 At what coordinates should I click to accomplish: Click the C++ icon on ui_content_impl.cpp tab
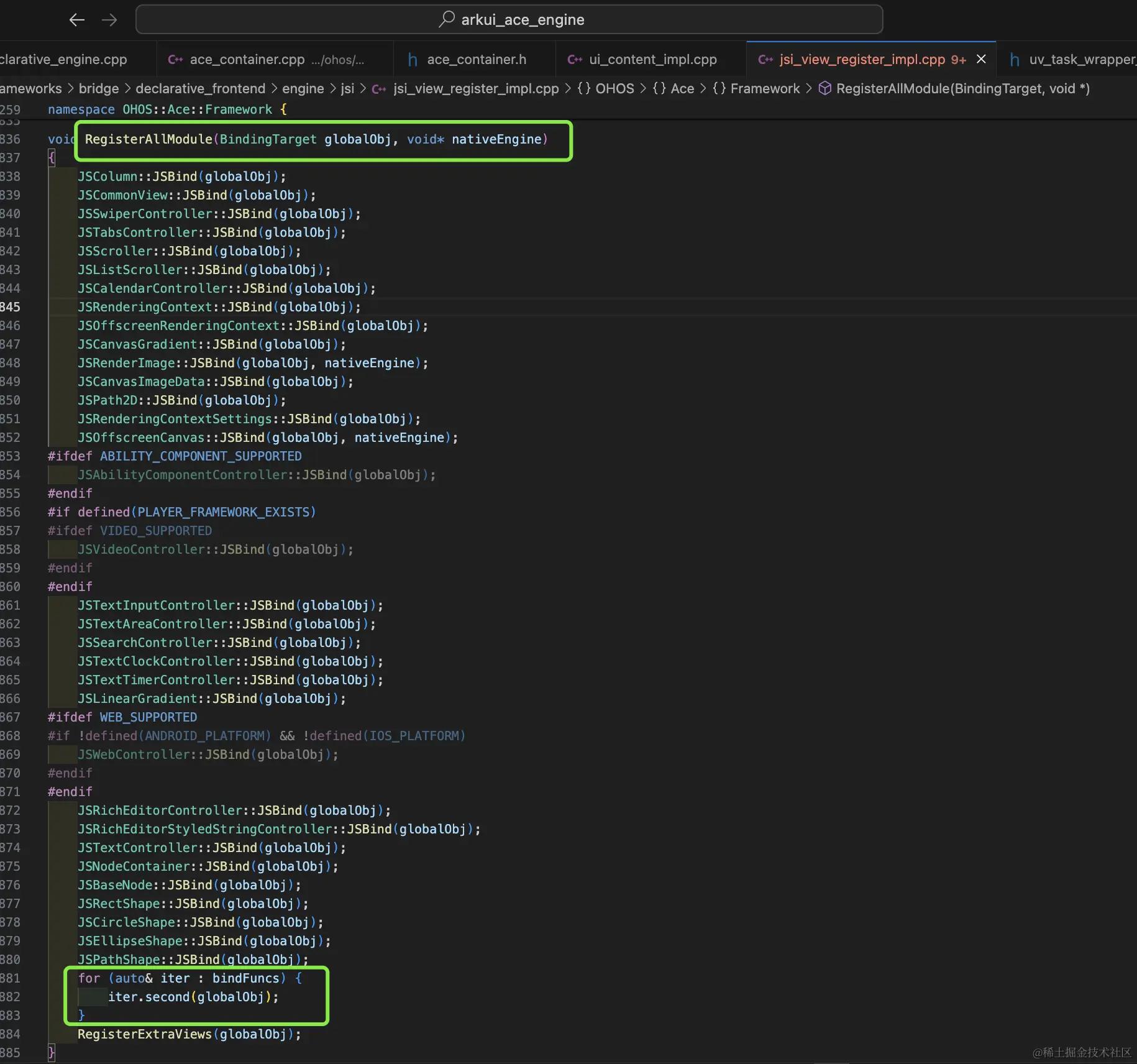coord(575,60)
